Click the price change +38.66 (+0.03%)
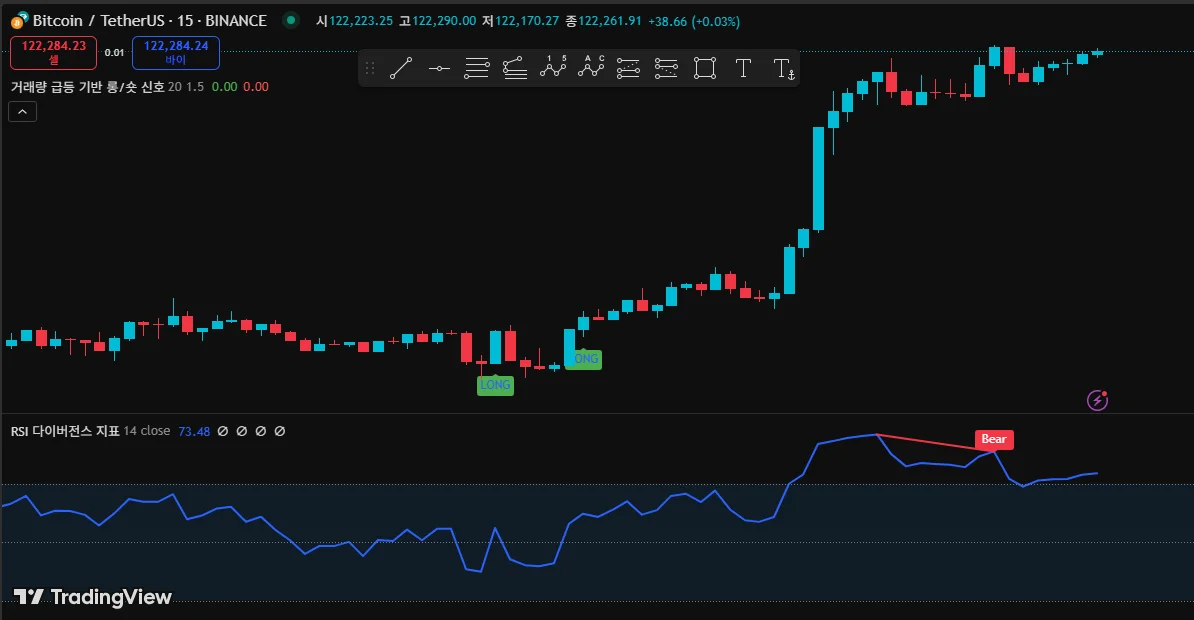Screen dimensions: 1194x620 (x=694, y=21)
